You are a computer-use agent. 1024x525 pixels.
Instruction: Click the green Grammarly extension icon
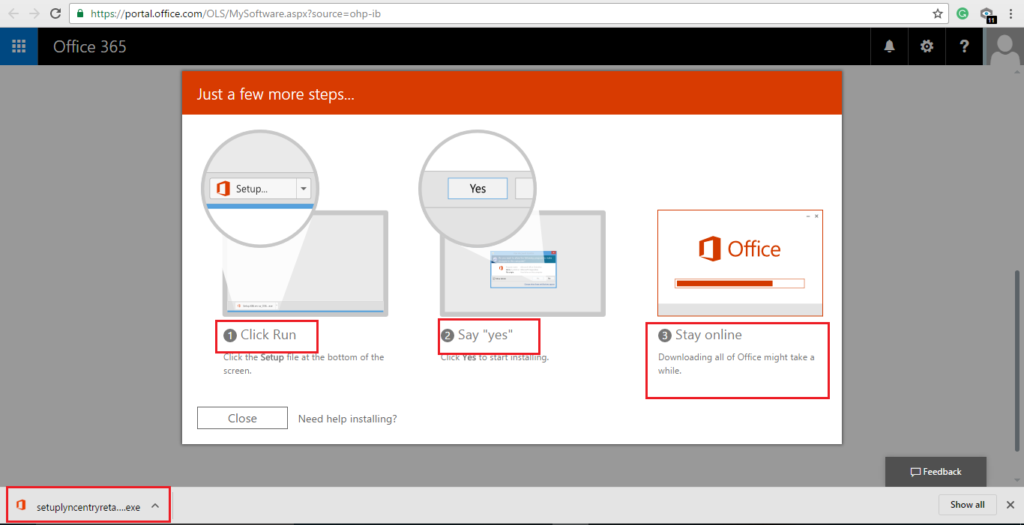(x=962, y=13)
